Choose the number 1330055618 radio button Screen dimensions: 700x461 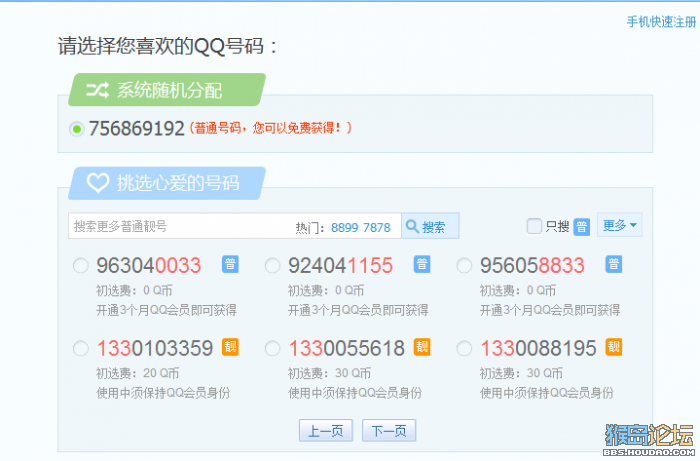coord(272,348)
